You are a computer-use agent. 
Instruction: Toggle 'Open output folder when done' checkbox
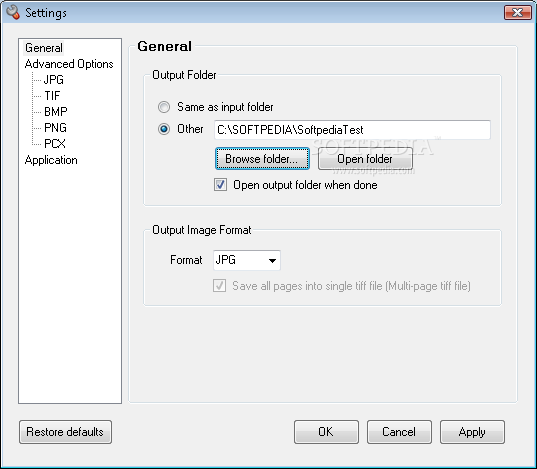point(220,185)
